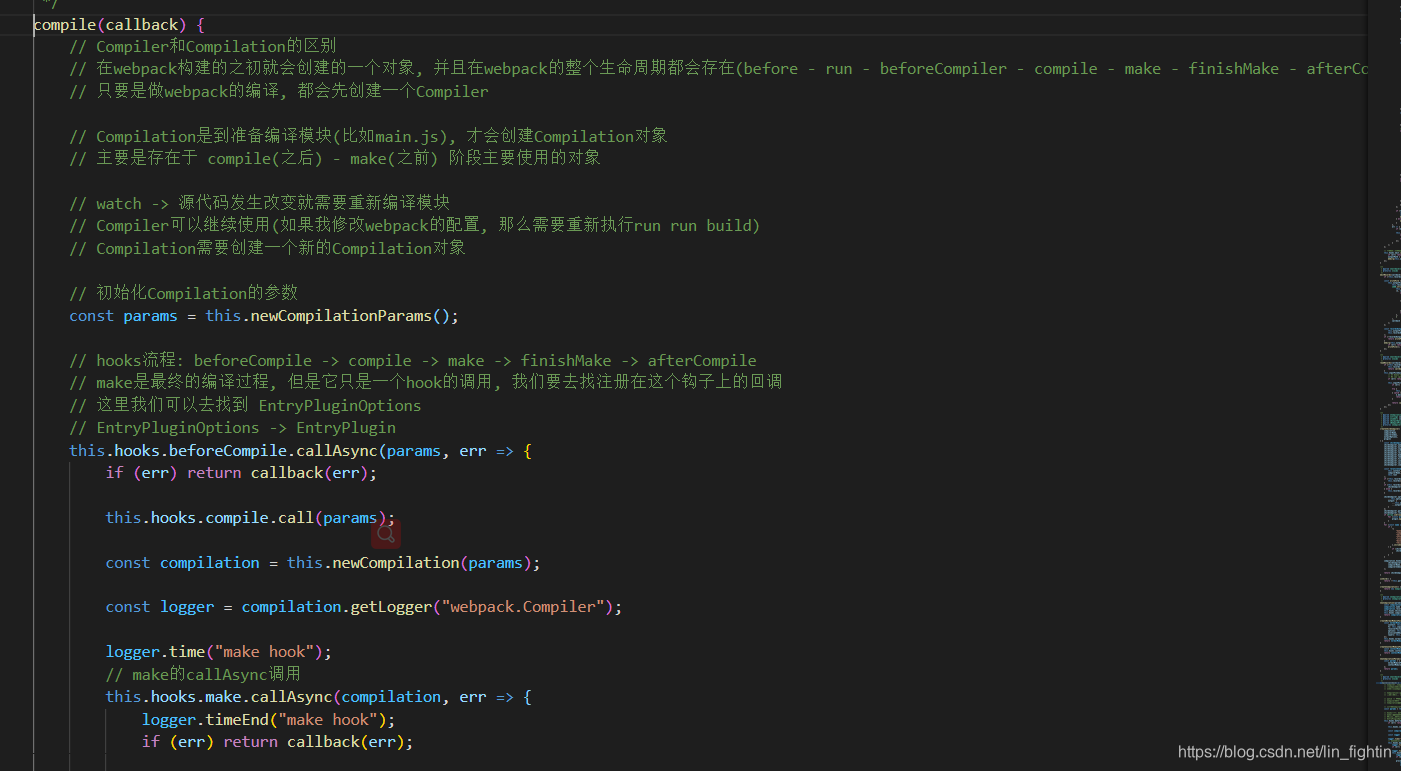Screen dimensions: 1401x771
Task: Place cursor on 'compile(callback) {' line
Action: click(x=118, y=24)
